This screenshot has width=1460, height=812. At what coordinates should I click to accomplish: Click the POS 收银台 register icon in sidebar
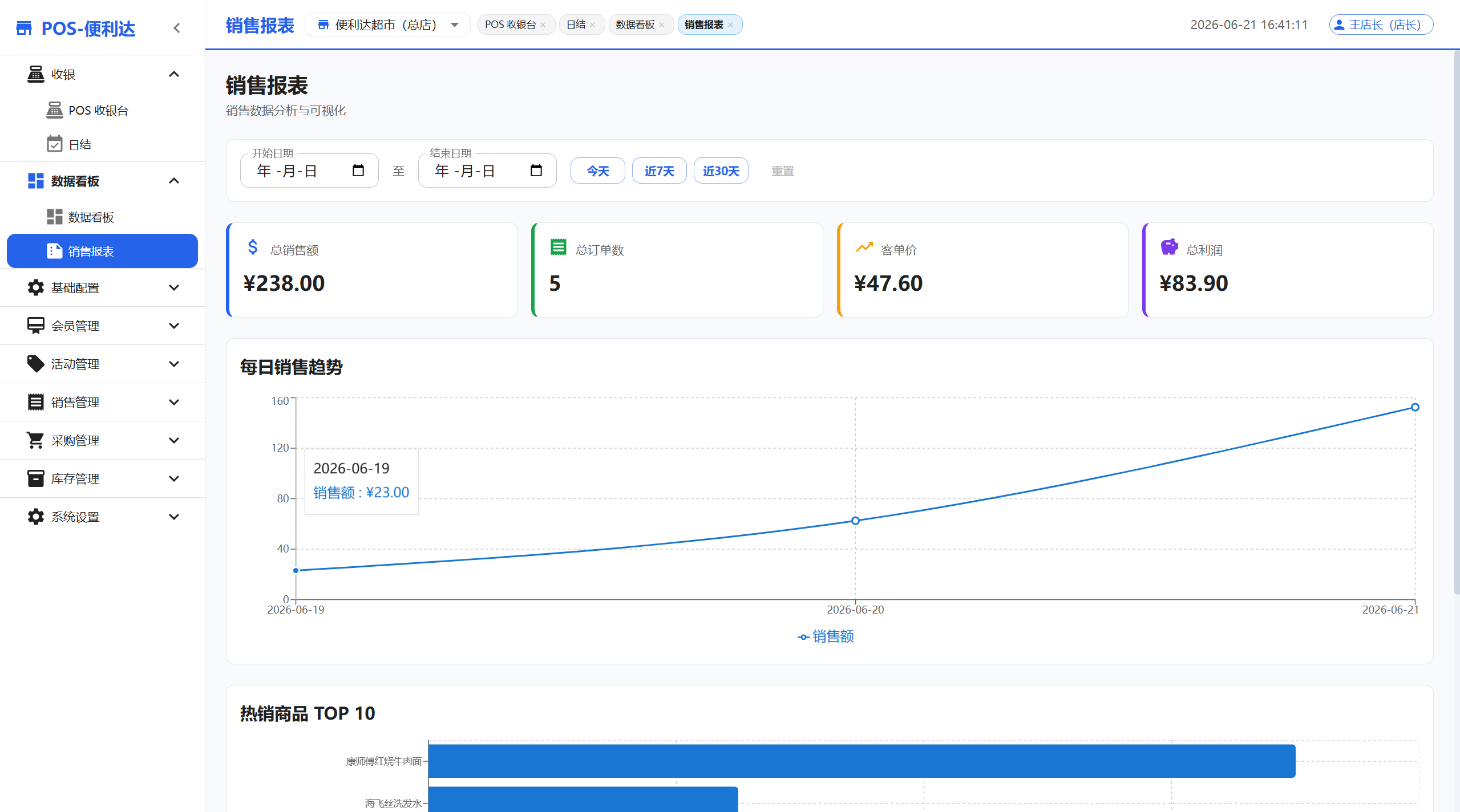point(55,110)
